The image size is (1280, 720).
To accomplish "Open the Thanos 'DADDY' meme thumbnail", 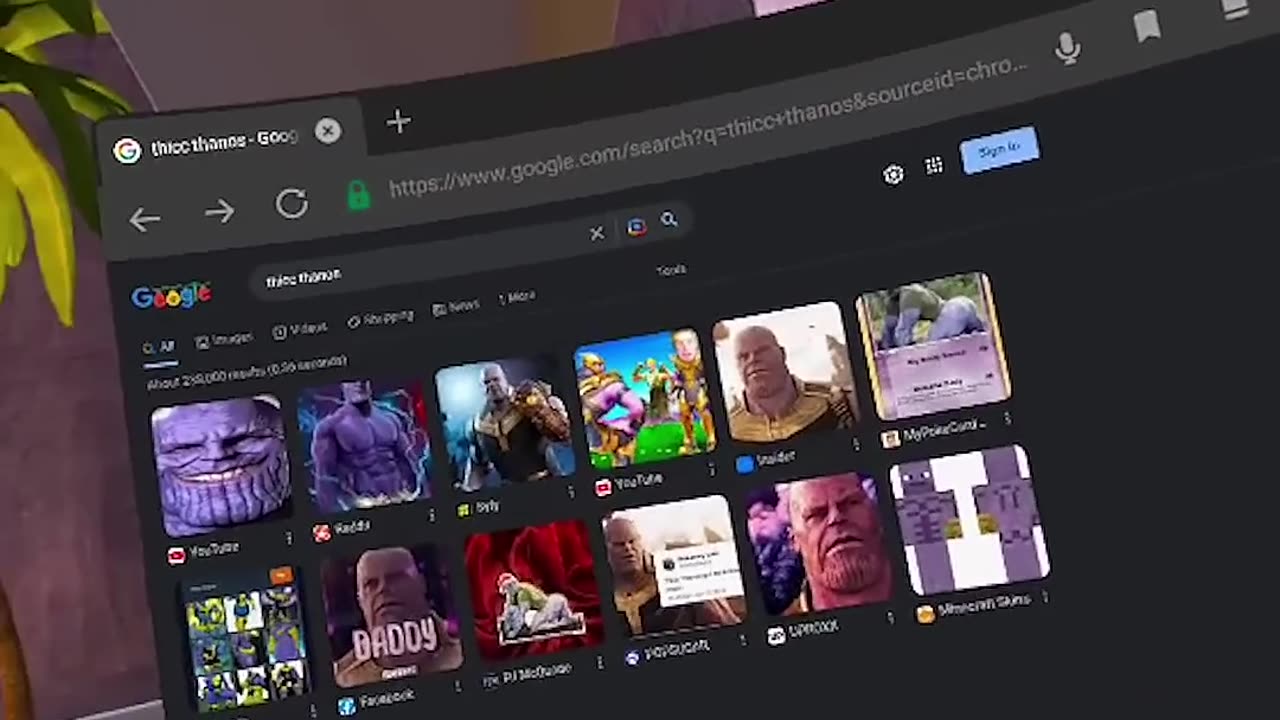I will [x=391, y=616].
